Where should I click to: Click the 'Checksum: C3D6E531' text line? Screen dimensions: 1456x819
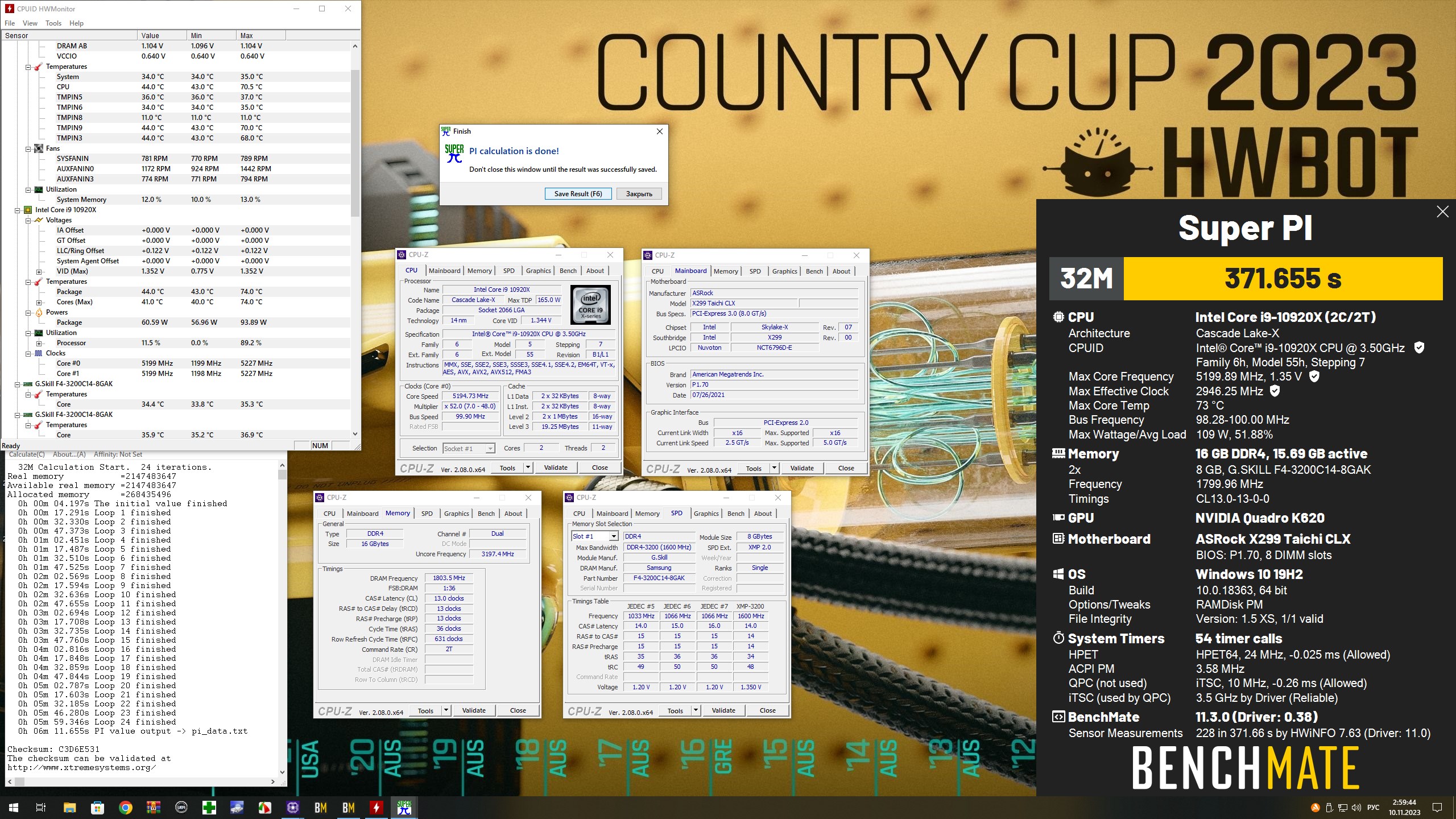tap(53, 749)
